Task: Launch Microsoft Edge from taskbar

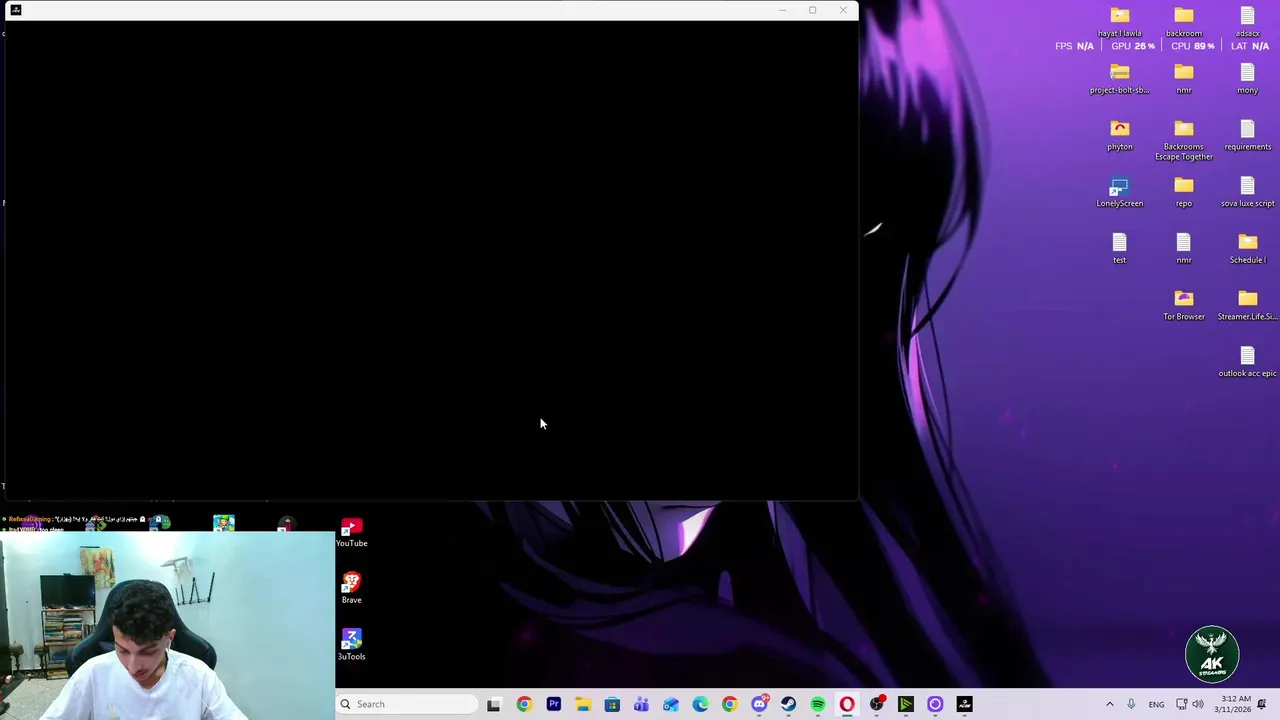Action: click(x=700, y=704)
